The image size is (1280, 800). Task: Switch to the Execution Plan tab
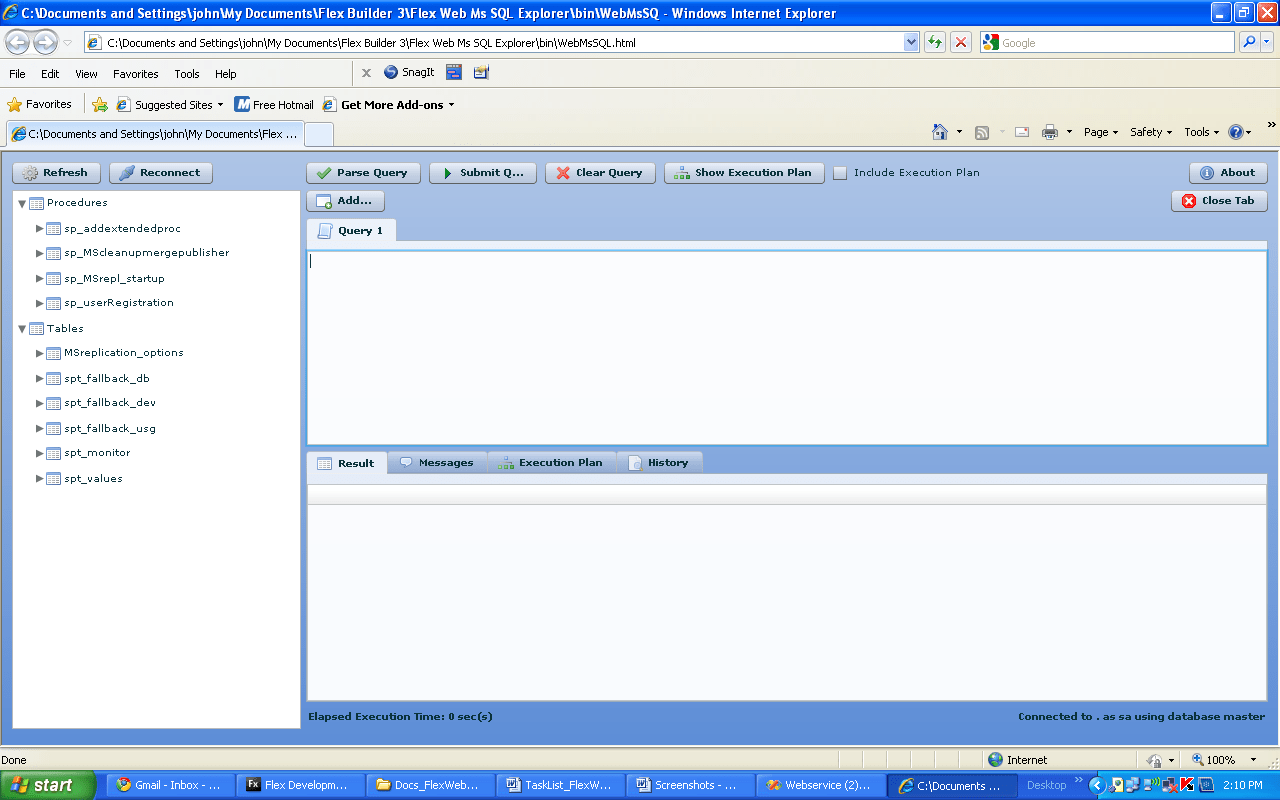click(x=551, y=463)
